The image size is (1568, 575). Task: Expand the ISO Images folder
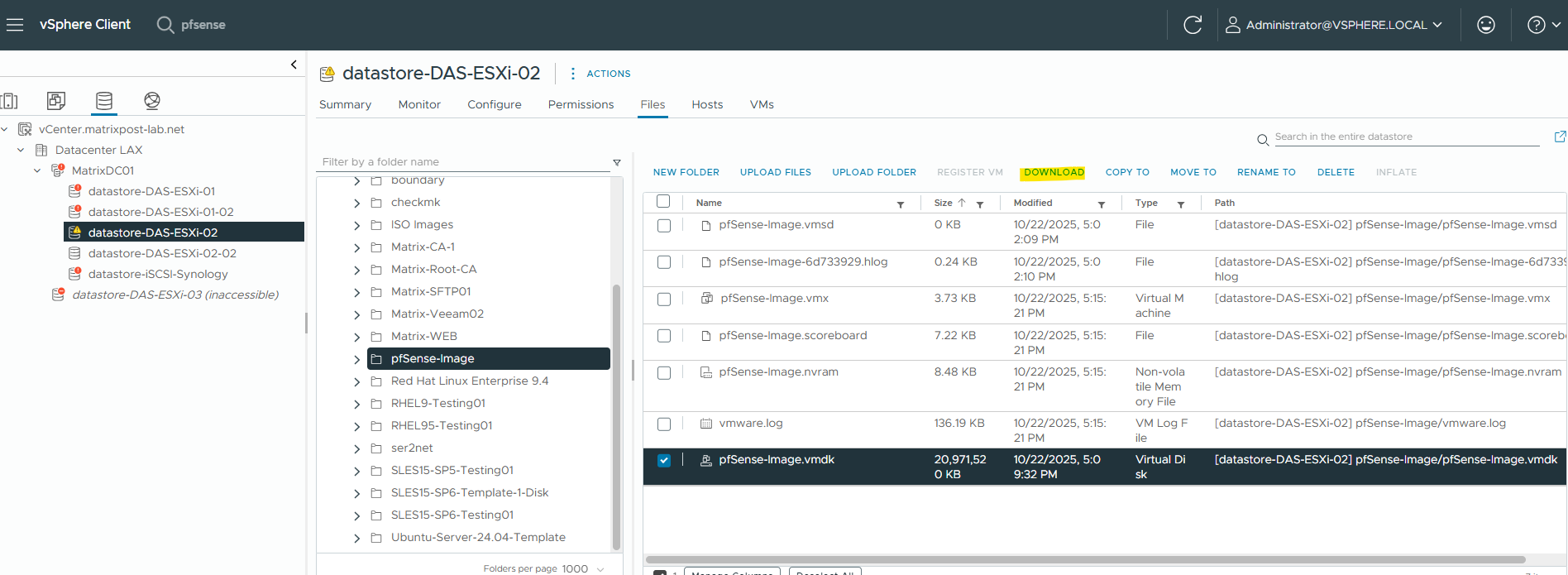(356, 225)
